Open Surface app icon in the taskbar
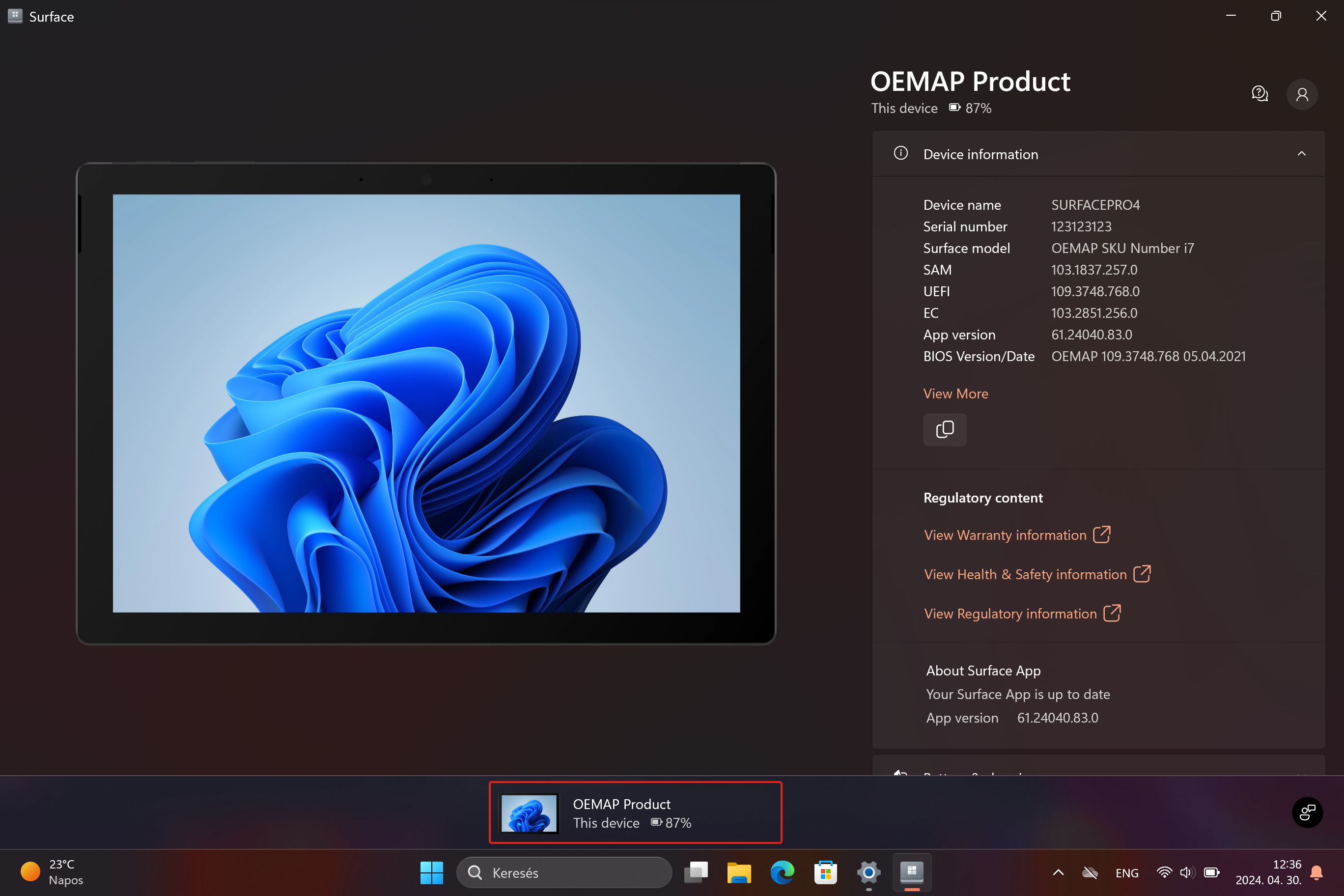This screenshot has height=896, width=1344. coord(911,872)
